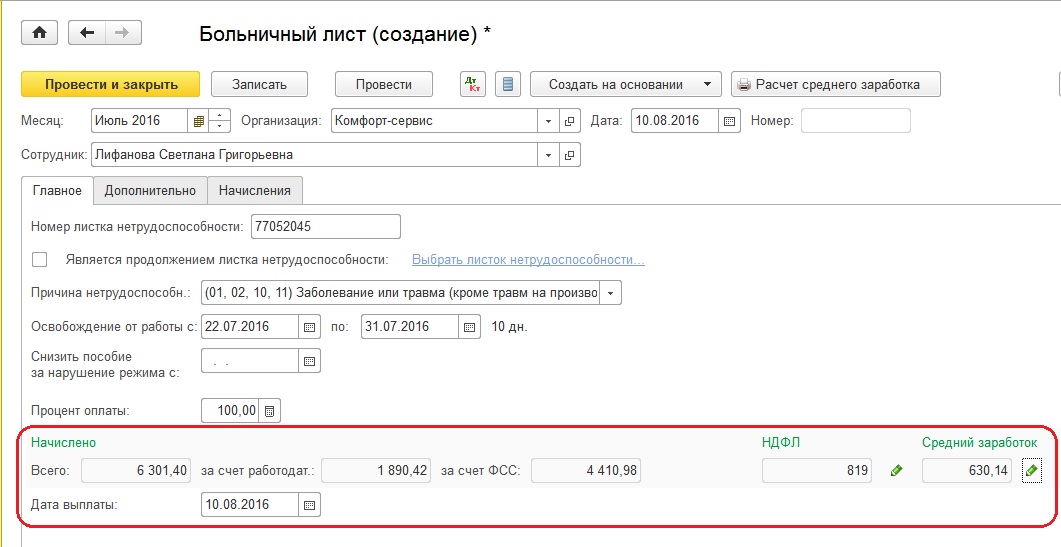
Task: Click the Снизить пособие empty date field
Action: point(250,361)
